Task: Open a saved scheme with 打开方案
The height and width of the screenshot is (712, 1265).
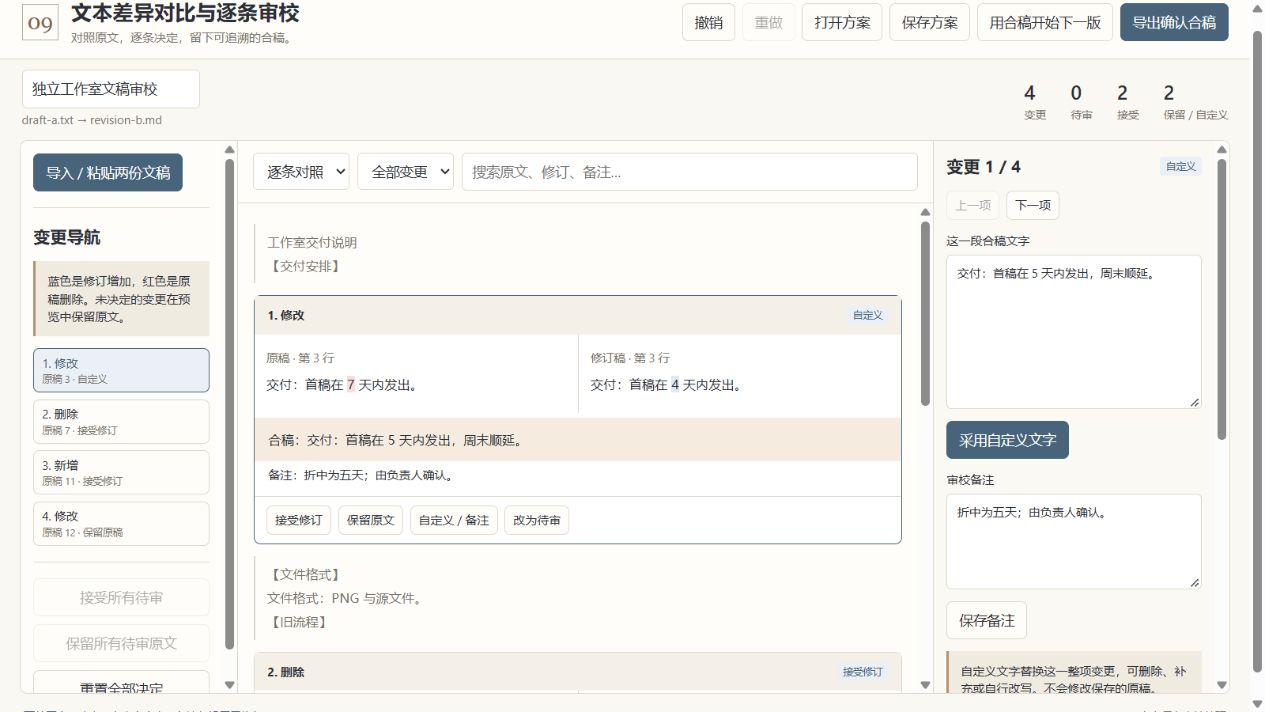Action: [x=842, y=22]
